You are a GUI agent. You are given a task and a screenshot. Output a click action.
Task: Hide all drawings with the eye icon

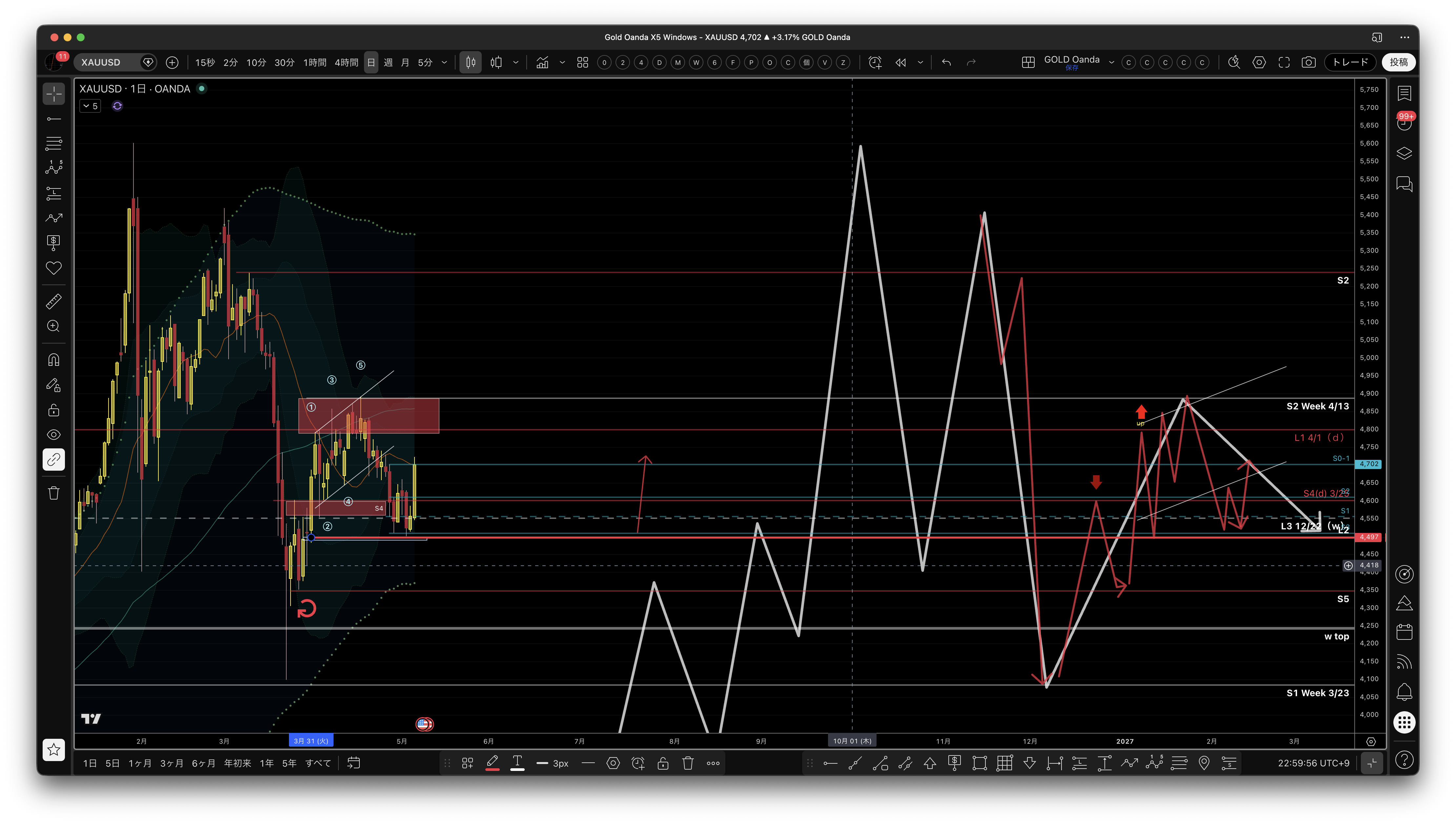(54, 435)
